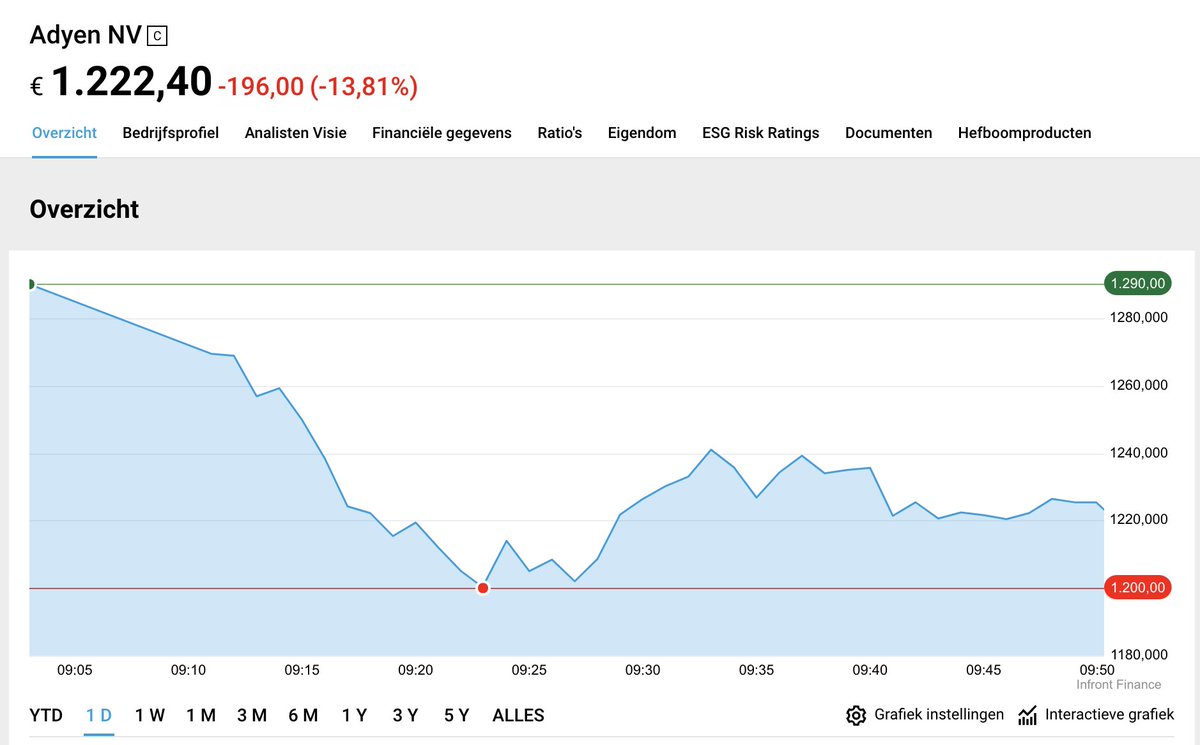The height and width of the screenshot is (745, 1200).
Task: Click the price change -196,00 (-13,81%)
Action: pos(318,87)
